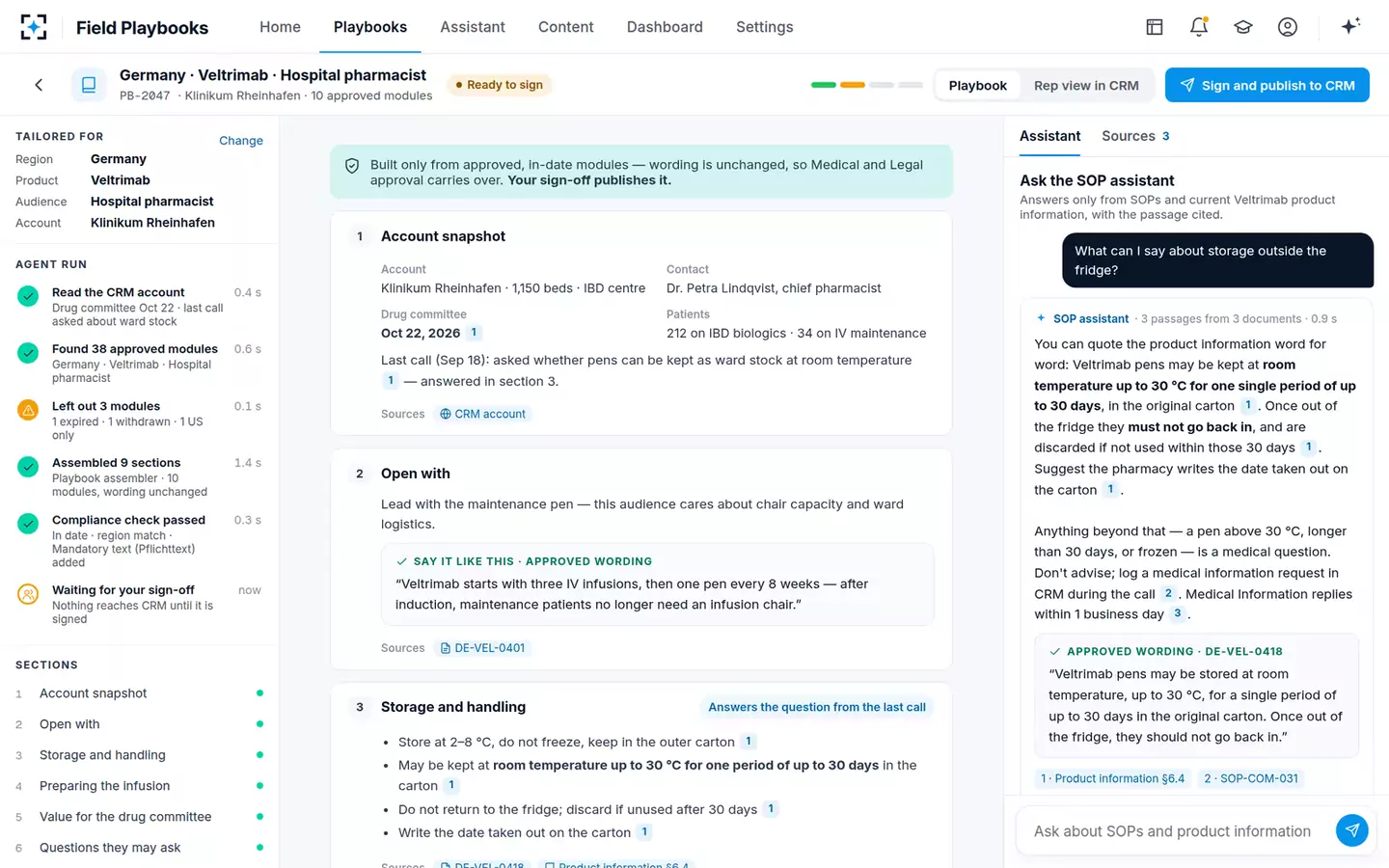This screenshot has height=868, width=1389.
Task: Open the Sources tab in assistant panel
Action: 1135,136
